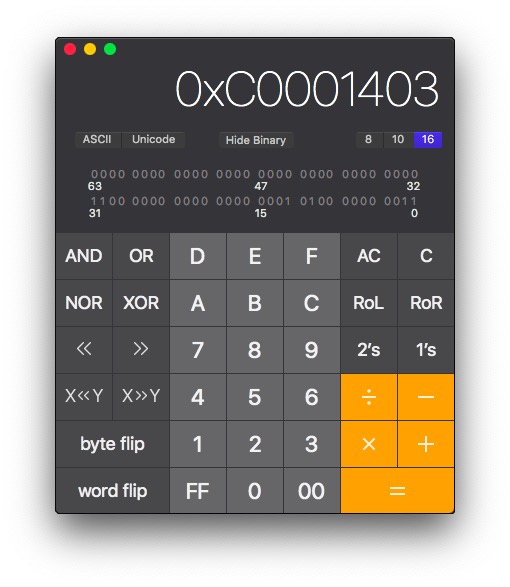Screen dimensions: 510x587
Task: Tap the hex digit D key
Action: click(198, 256)
